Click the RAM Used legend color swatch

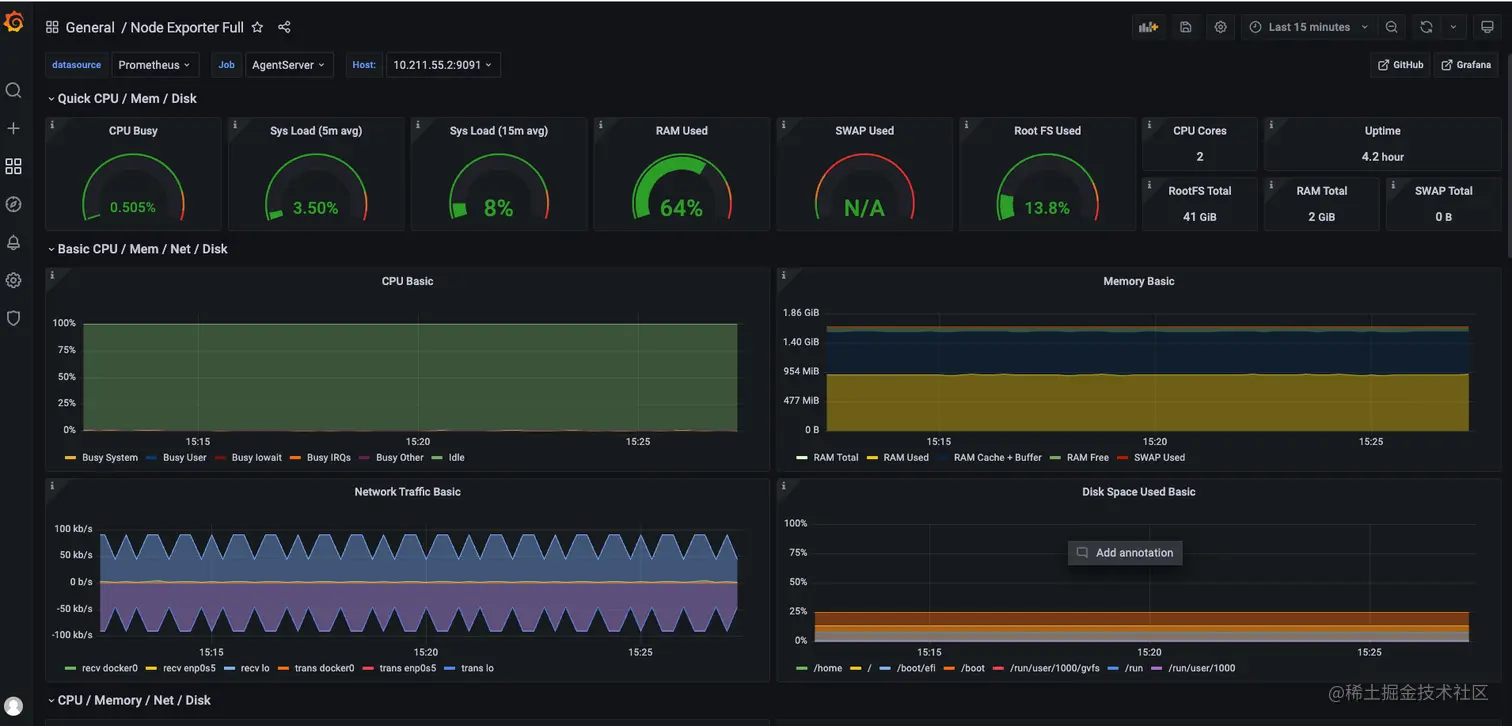pyautogui.click(x=872, y=458)
